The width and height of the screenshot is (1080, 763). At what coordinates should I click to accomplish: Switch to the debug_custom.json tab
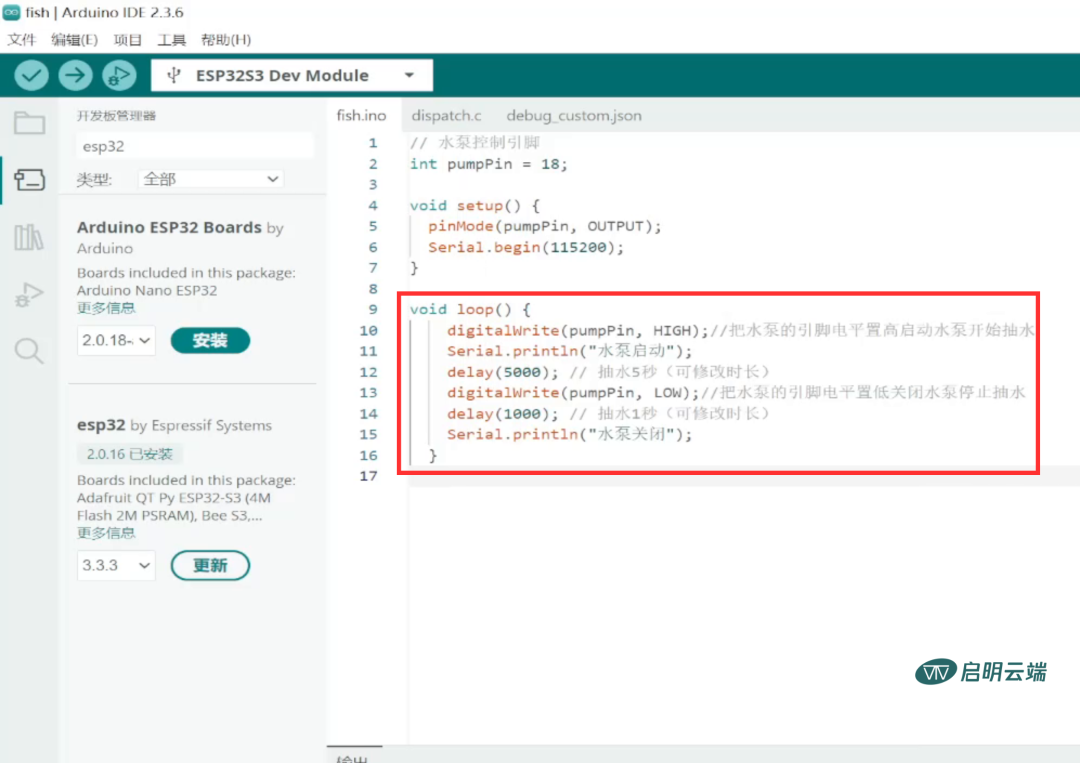(573, 116)
